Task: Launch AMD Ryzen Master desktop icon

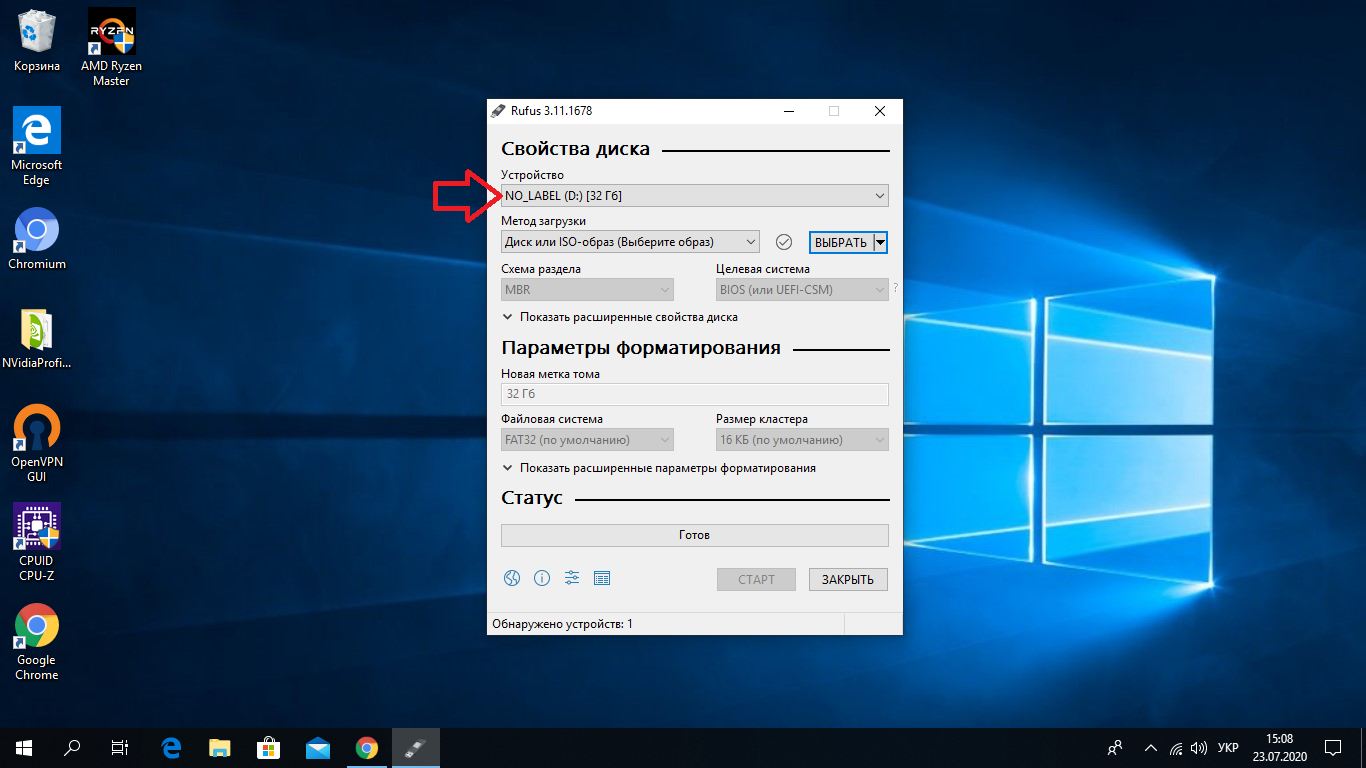Action: click(111, 48)
